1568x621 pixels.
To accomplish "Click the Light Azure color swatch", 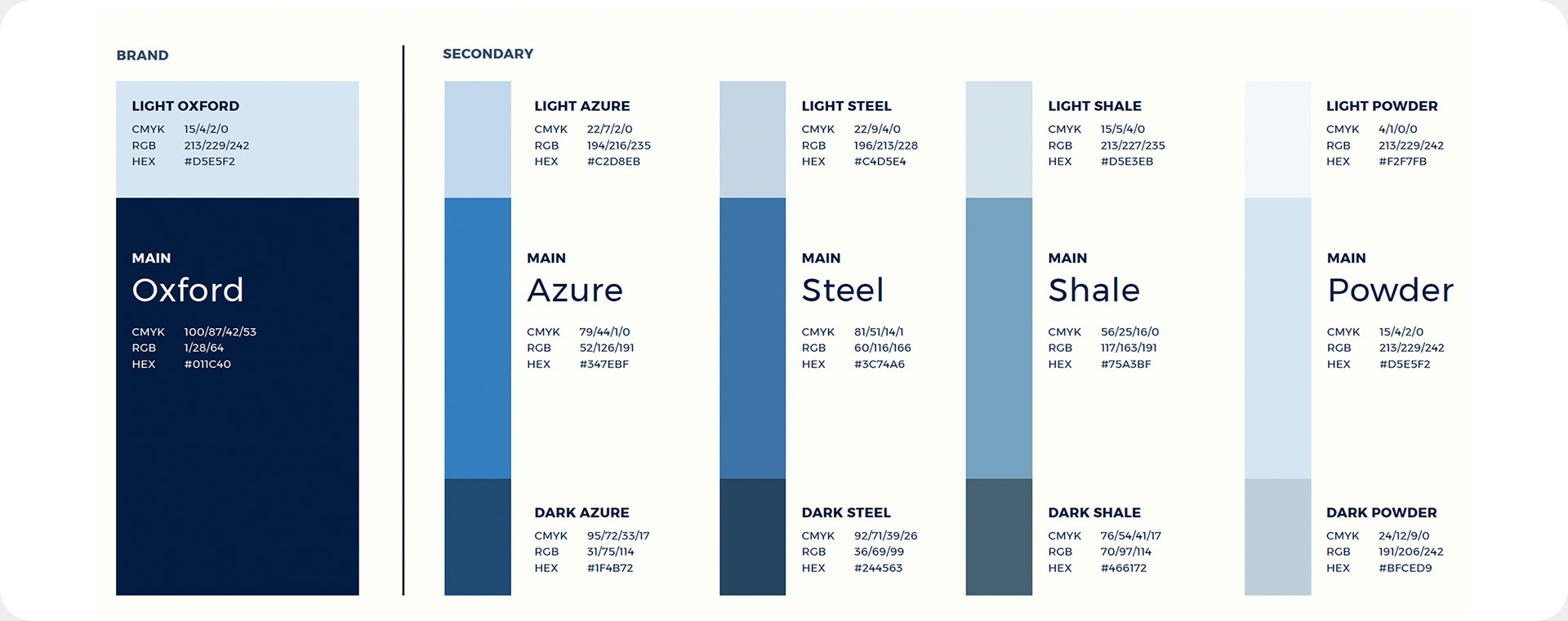I will [x=478, y=139].
